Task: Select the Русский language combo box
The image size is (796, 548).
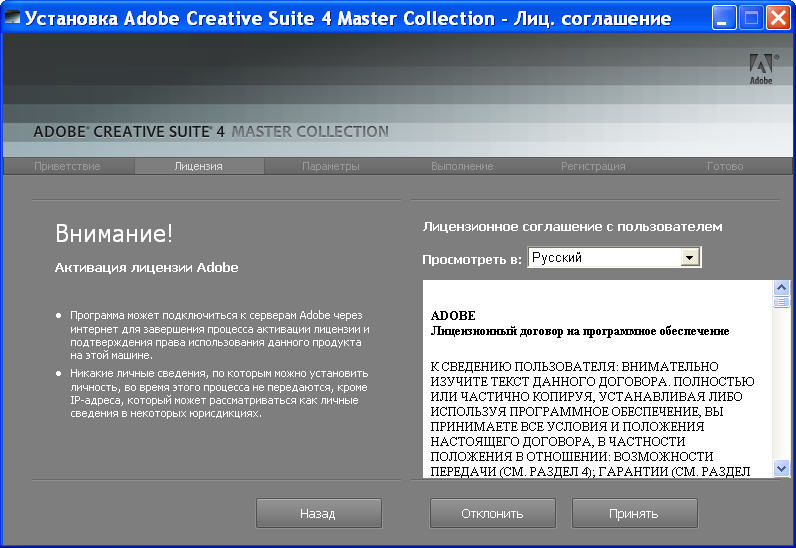Action: [x=614, y=257]
